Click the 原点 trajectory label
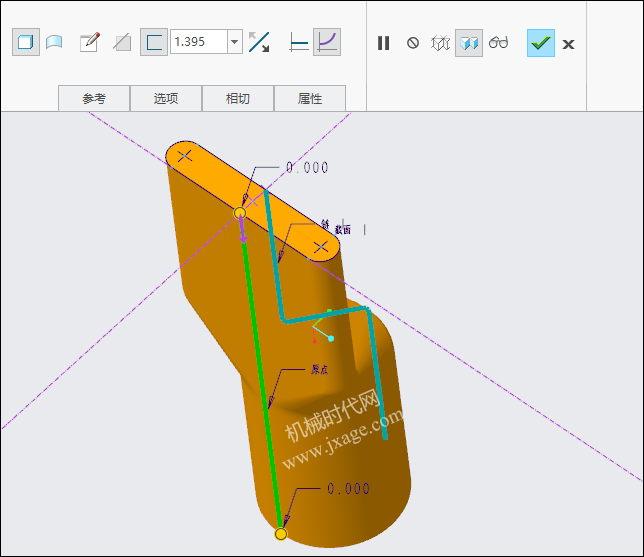Image resolution: width=644 pixels, height=557 pixels. point(320,370)
